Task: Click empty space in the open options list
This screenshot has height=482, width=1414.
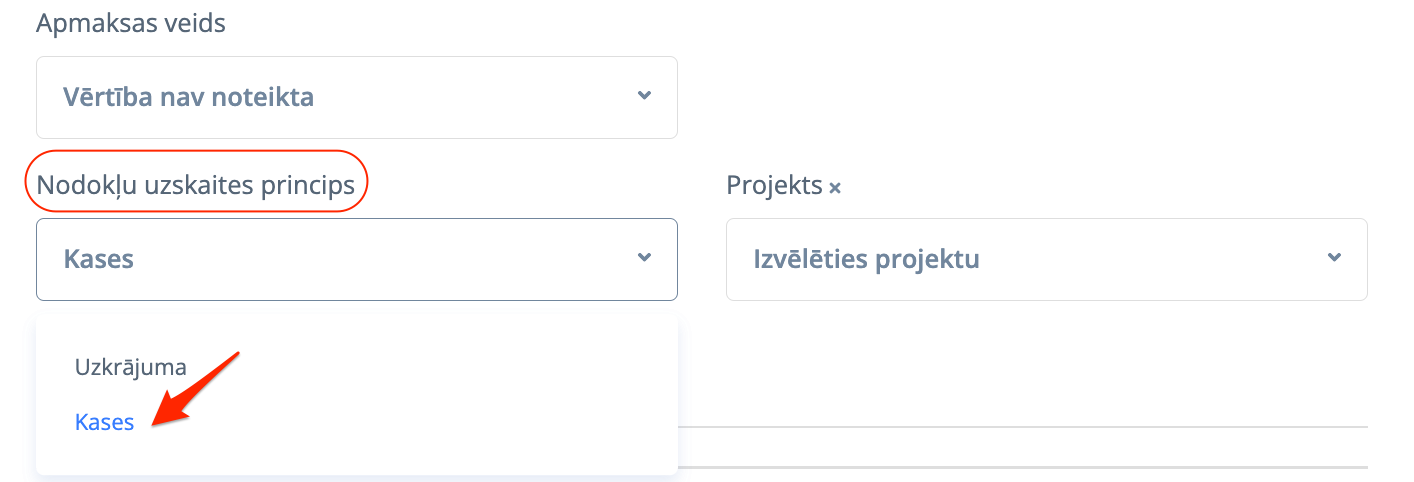Action: click(450, 400)
